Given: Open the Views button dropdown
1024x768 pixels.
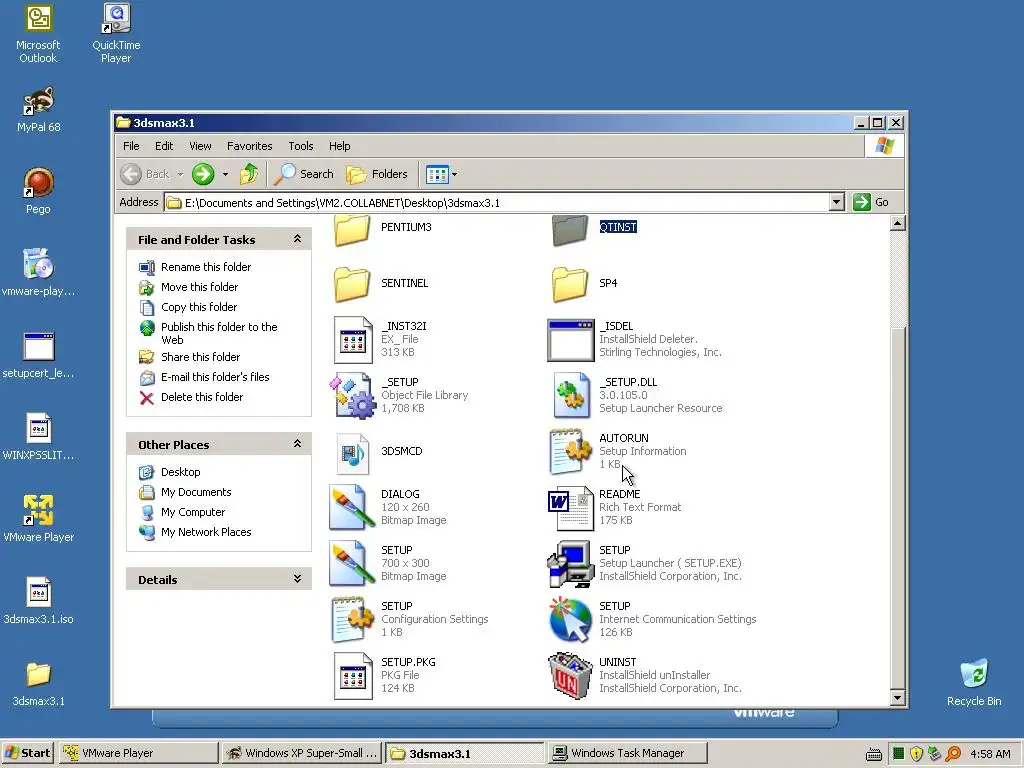Looking at the screenshot, I should (x=455, y=174).
